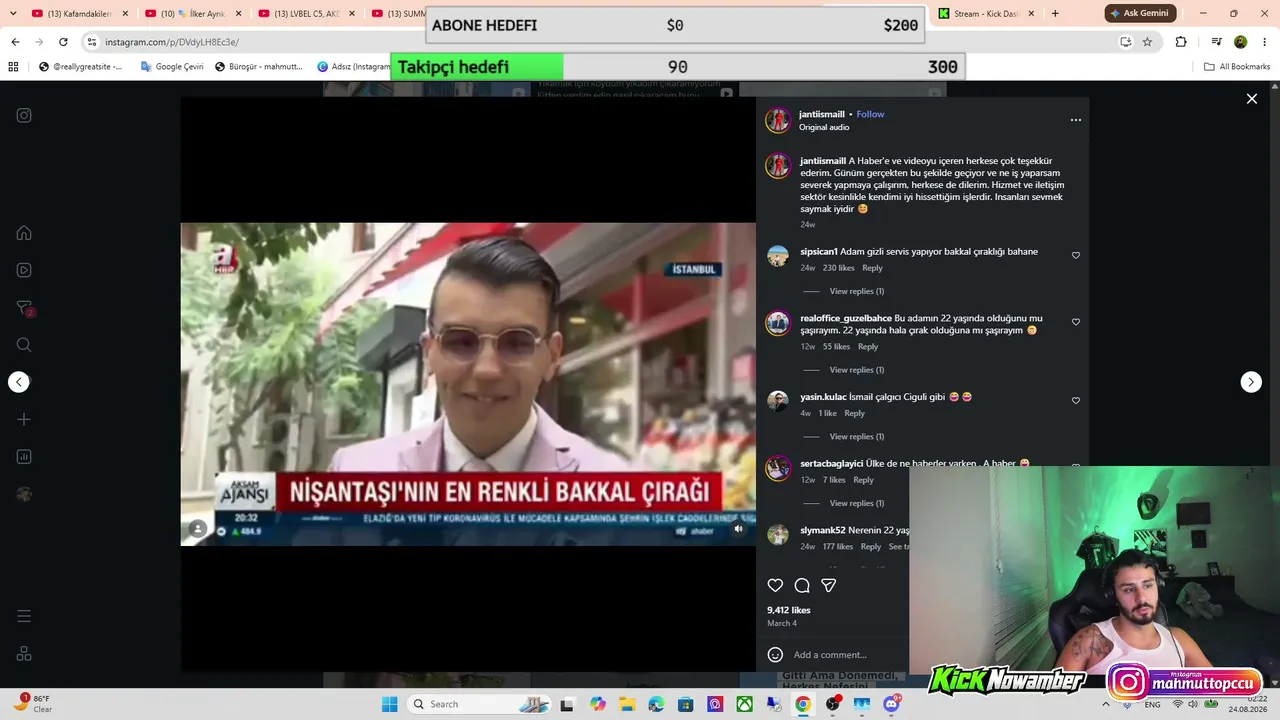Open Messages with the notification badge
The image size is (1280, 720).
coord(24,308)
